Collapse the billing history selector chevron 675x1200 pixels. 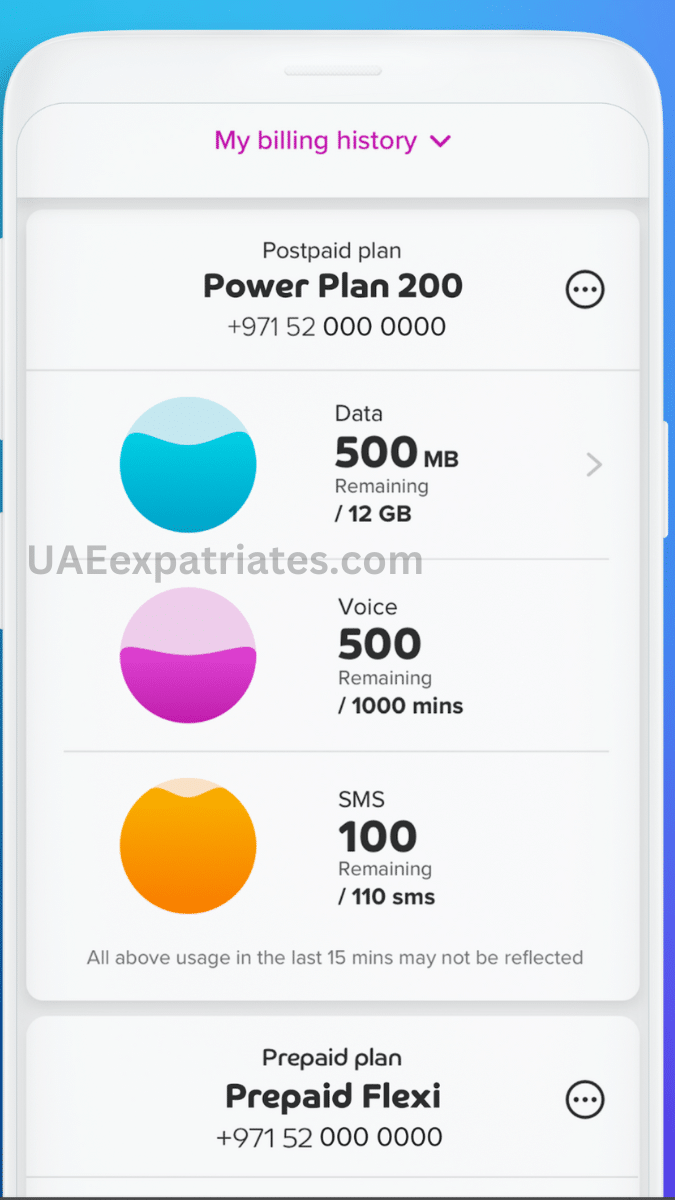(440, 141)
